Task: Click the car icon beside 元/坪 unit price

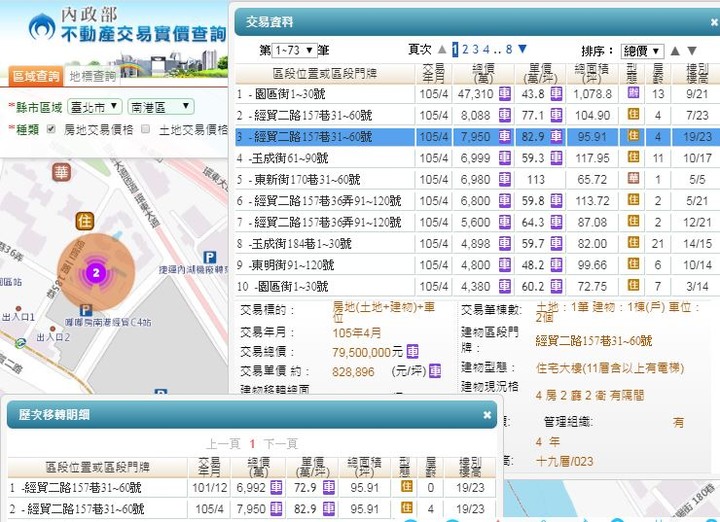Action: point(435,371)
